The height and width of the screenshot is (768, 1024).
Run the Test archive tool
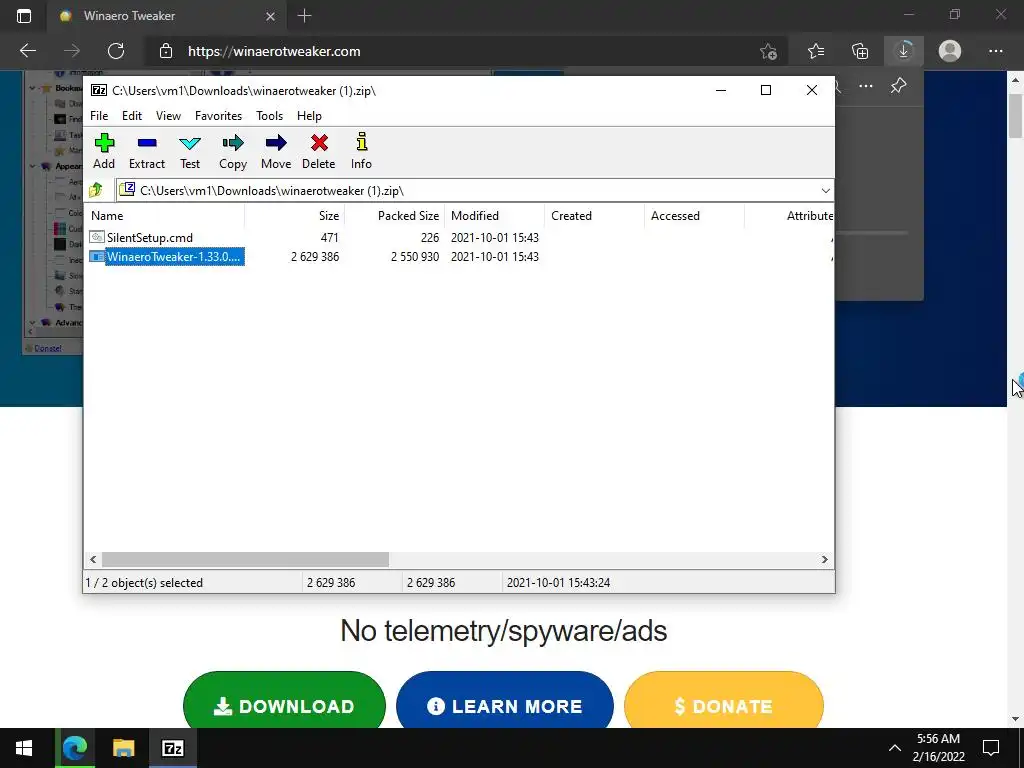click(x=190, y=152)
